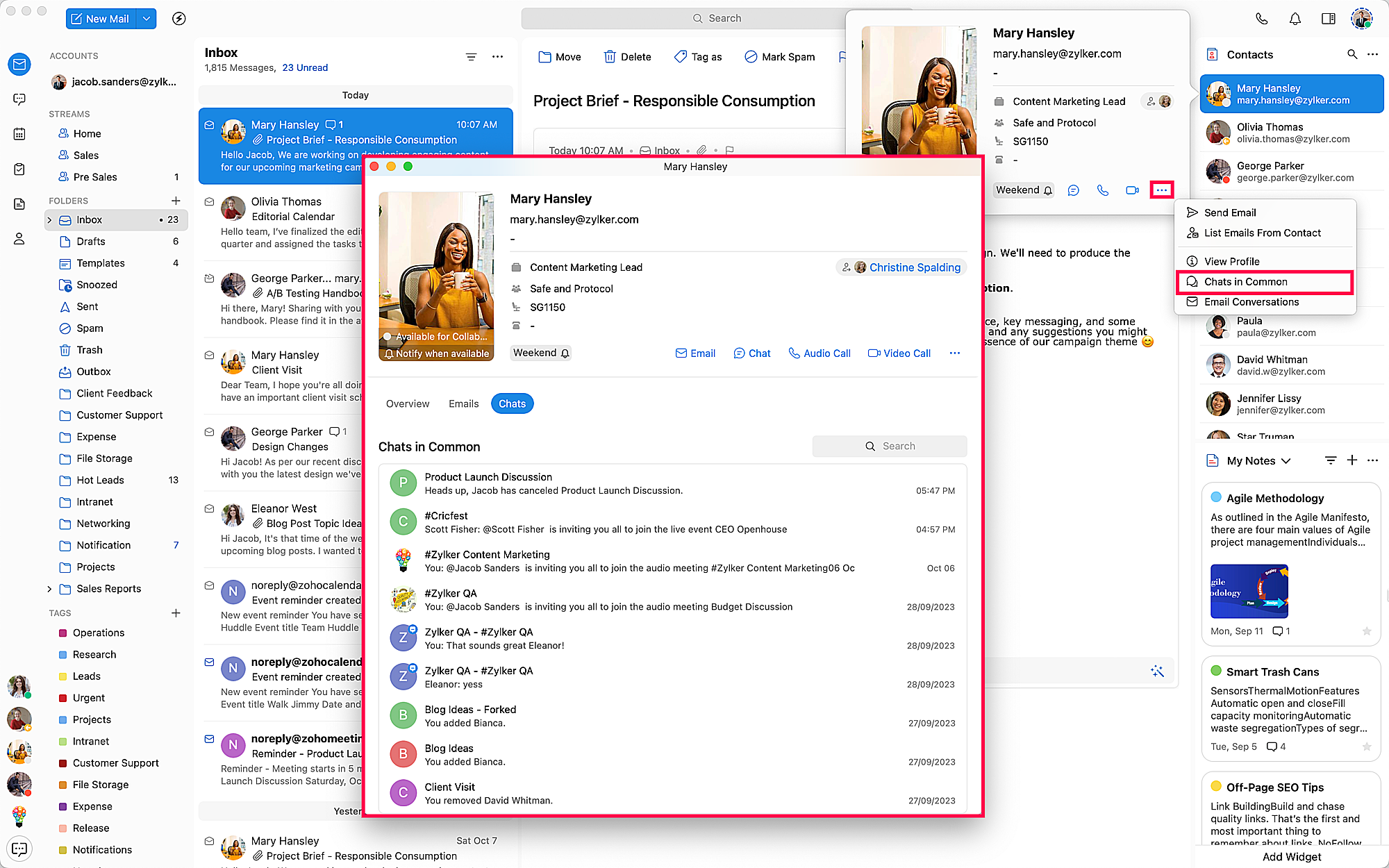The image size is (1389, 868).
Task: Click the phone icon in top bar
Action: pos(1261,19)
